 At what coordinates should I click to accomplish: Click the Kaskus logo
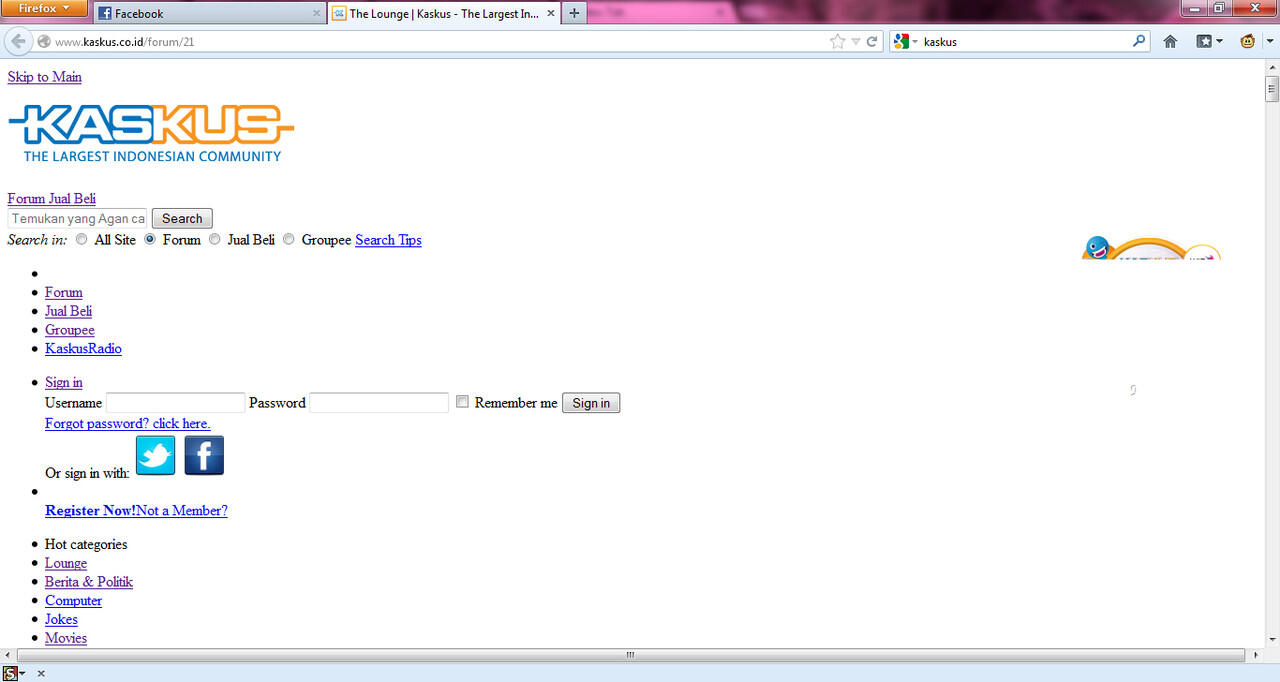click(x=151, y=133)
